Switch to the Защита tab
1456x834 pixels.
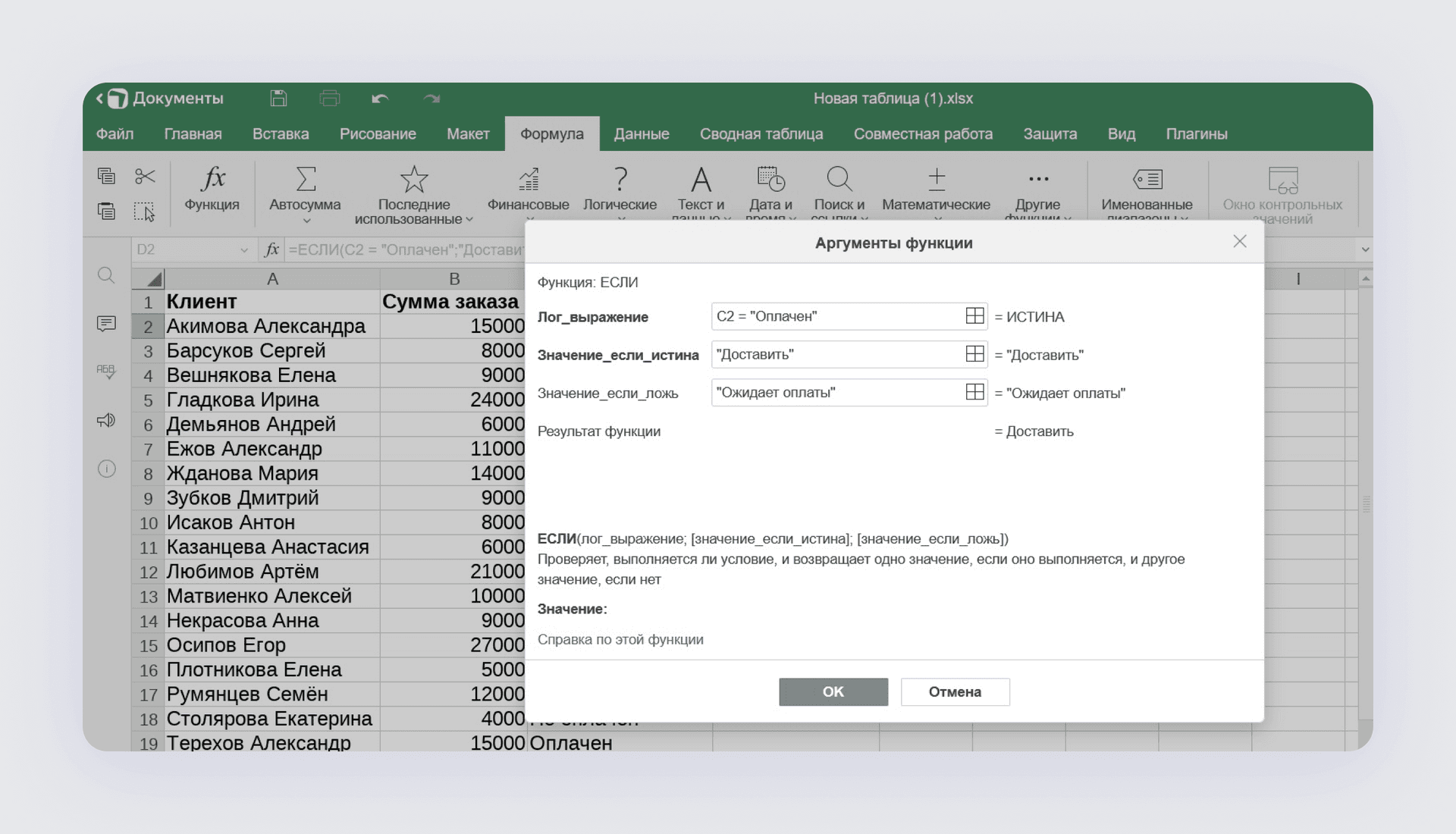pyautogui.click(x=1050, y=133)
